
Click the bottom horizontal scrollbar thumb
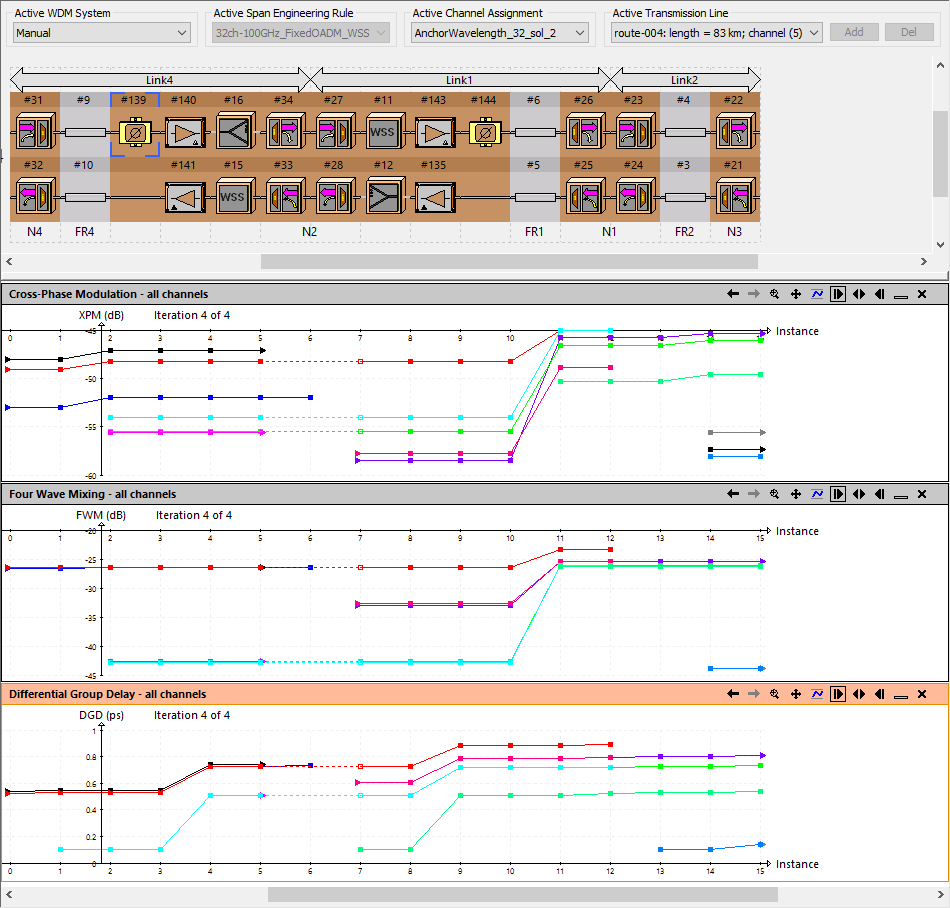pos(522,894)
